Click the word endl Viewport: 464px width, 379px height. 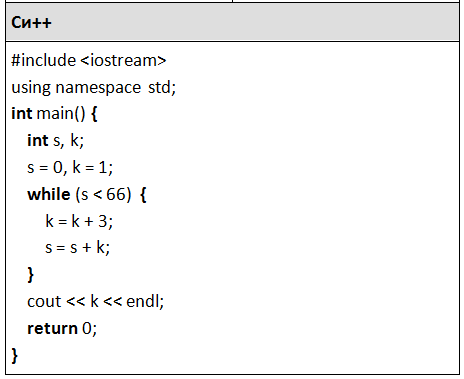pyautogui.click(x=143, y=301)
